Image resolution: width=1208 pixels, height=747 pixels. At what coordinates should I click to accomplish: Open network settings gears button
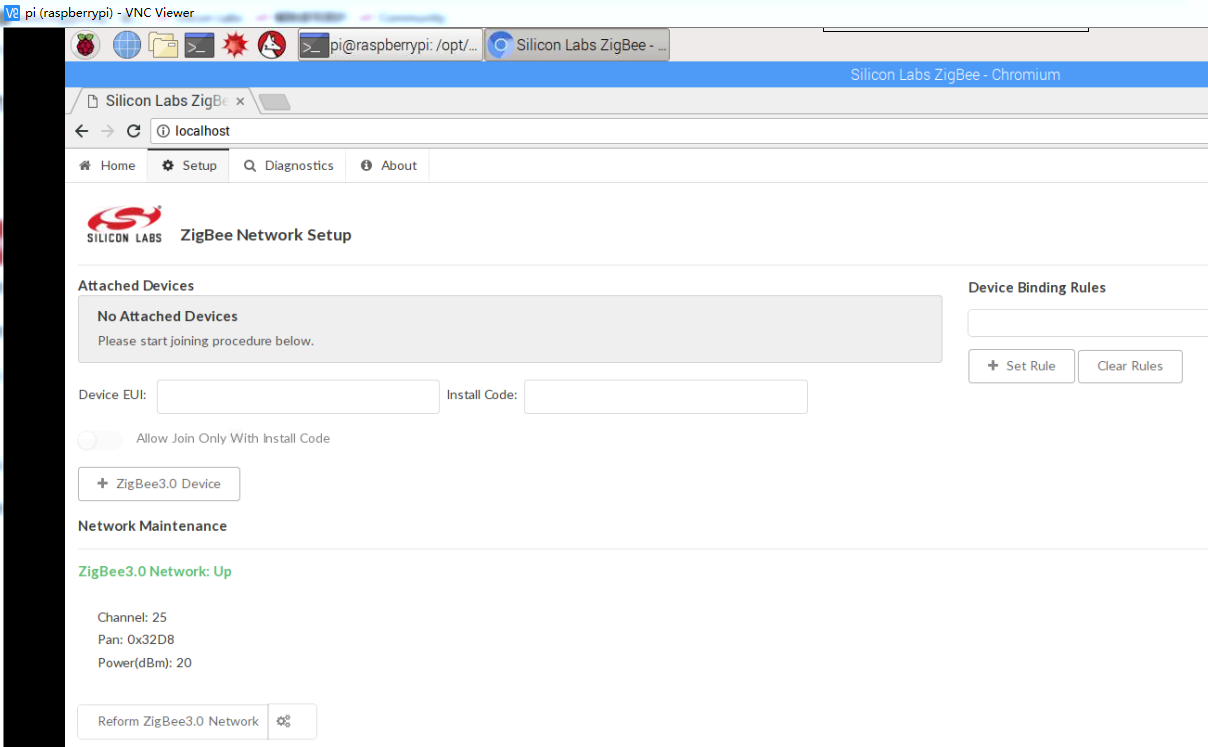pos(292,721)
